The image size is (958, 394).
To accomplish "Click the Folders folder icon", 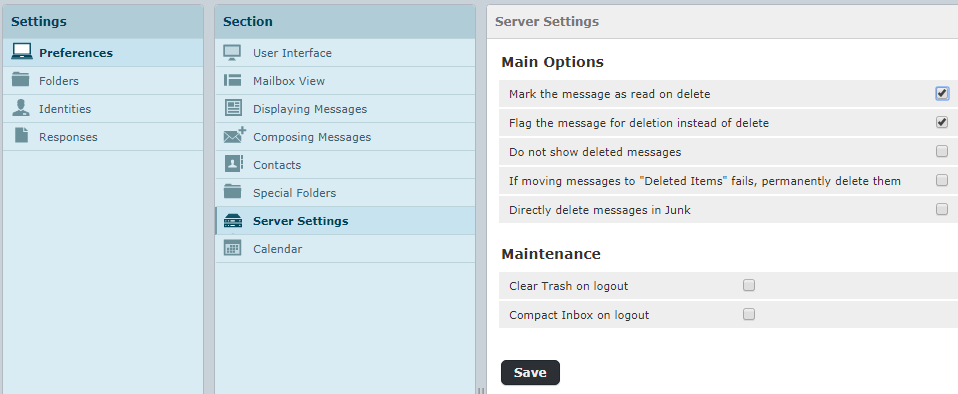I will pos(21,80).
